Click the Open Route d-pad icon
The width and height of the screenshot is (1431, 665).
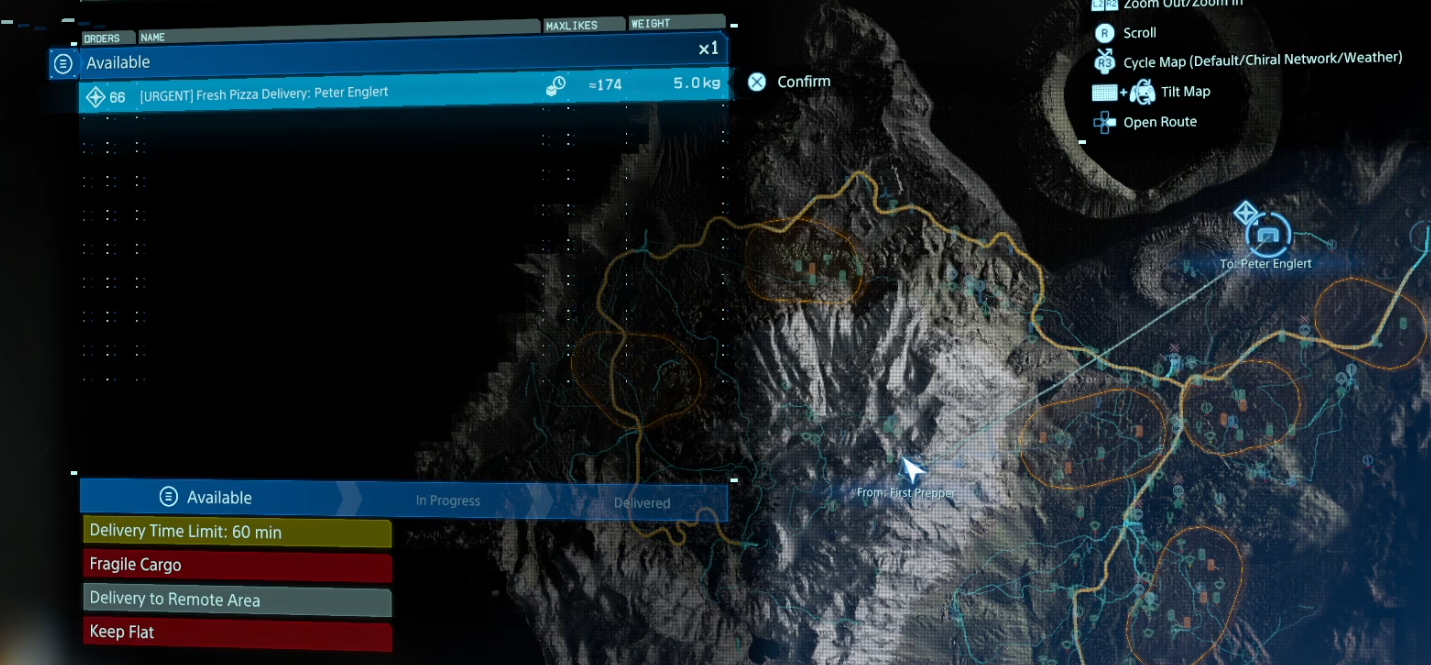[1104, 123]
